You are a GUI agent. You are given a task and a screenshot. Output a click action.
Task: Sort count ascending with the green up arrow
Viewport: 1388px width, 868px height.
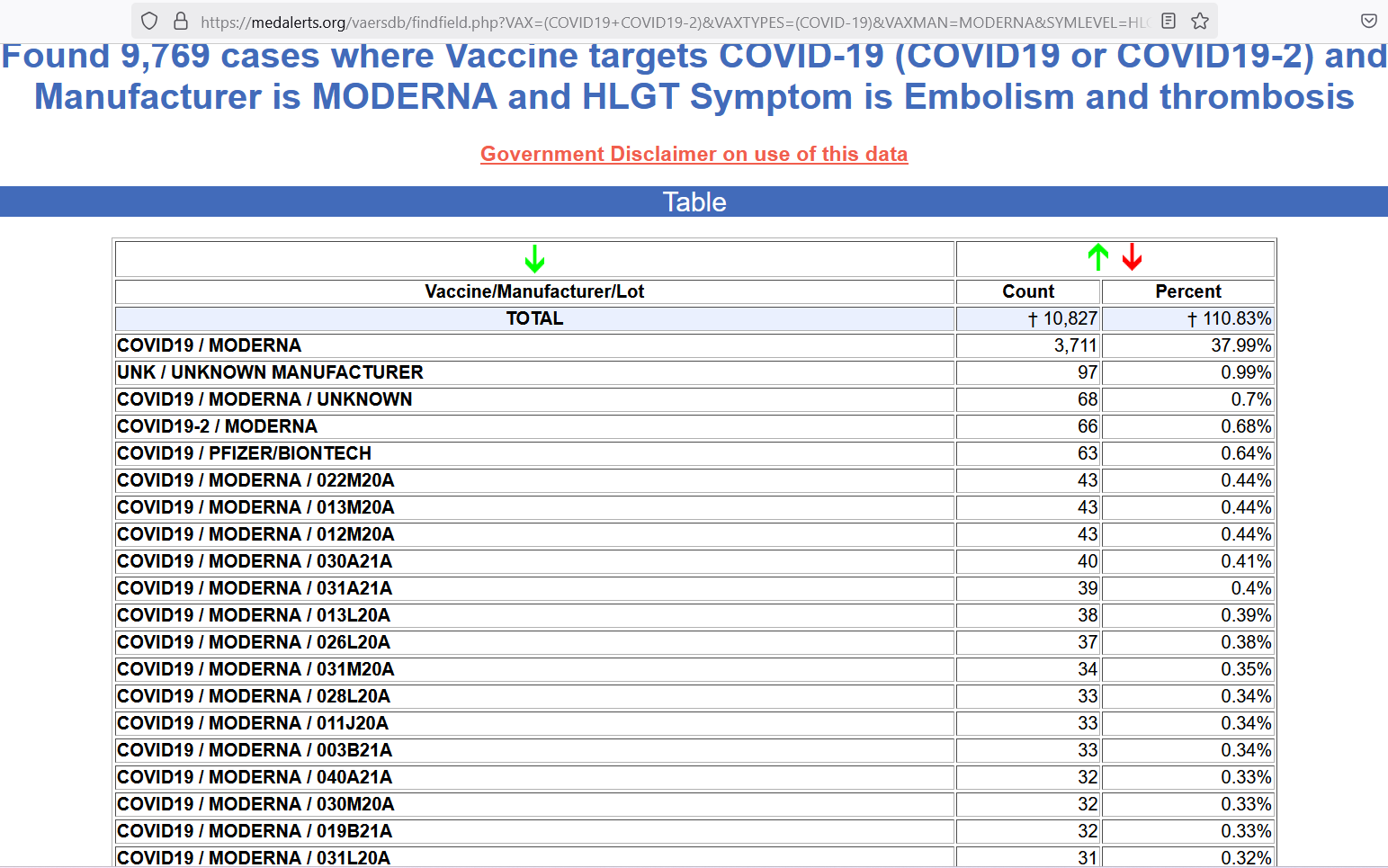(x=1097, y=257)
